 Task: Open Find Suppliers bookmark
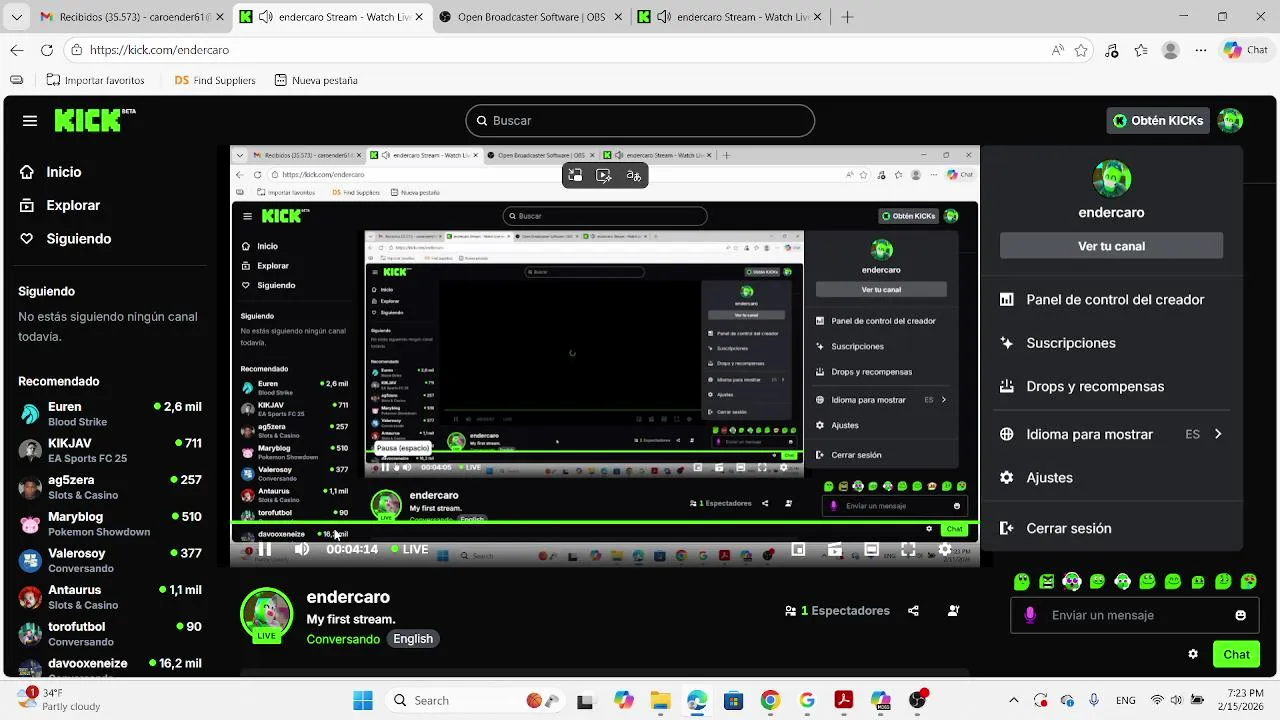(215, 80)
